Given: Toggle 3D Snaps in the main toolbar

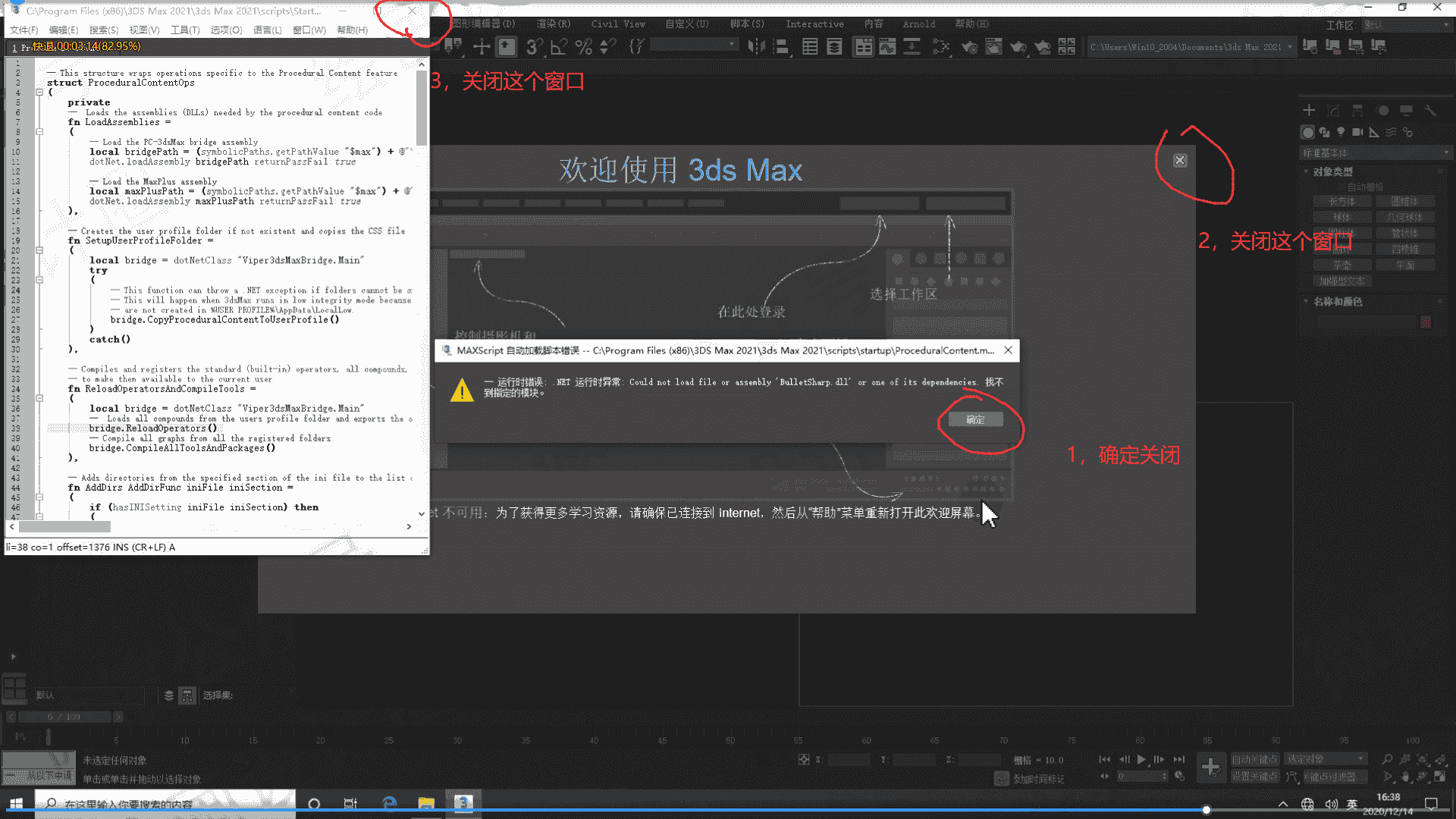Looking at the screenshot, I should pyautogui.click(x=535, y=47).
